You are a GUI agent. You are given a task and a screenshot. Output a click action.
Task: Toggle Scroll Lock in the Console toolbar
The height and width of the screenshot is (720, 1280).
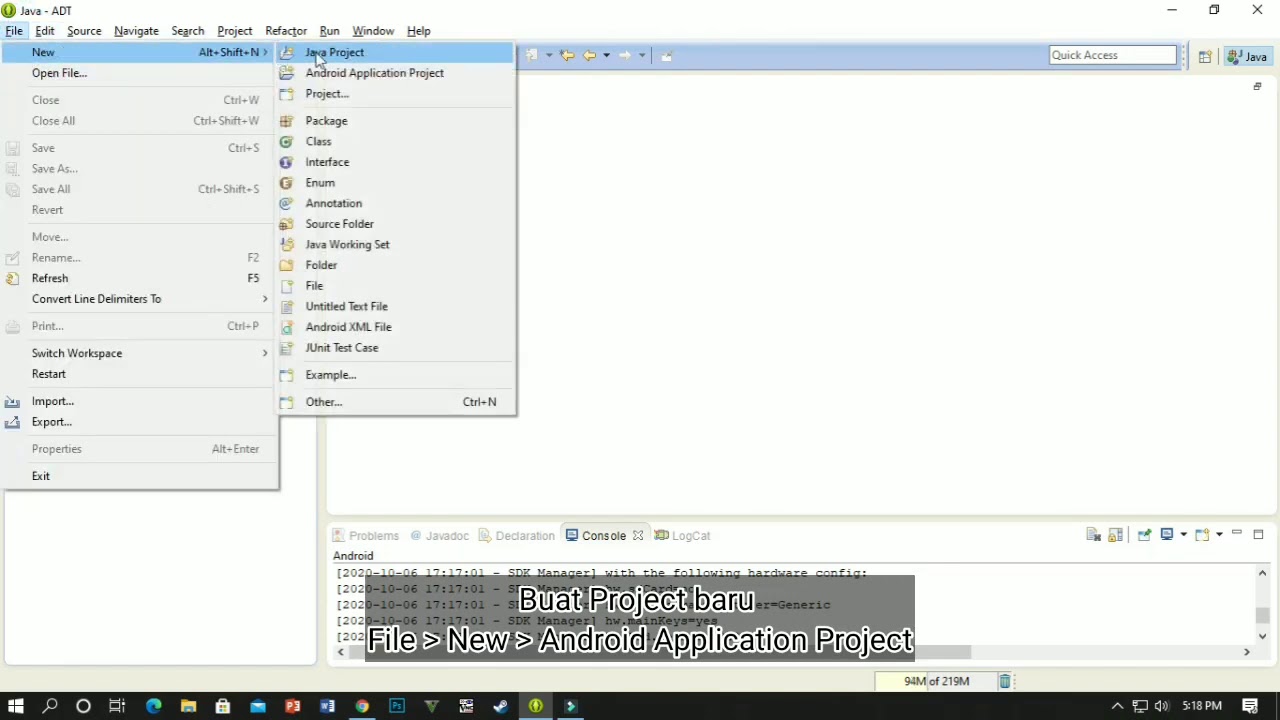click(x=1115, y=535)
